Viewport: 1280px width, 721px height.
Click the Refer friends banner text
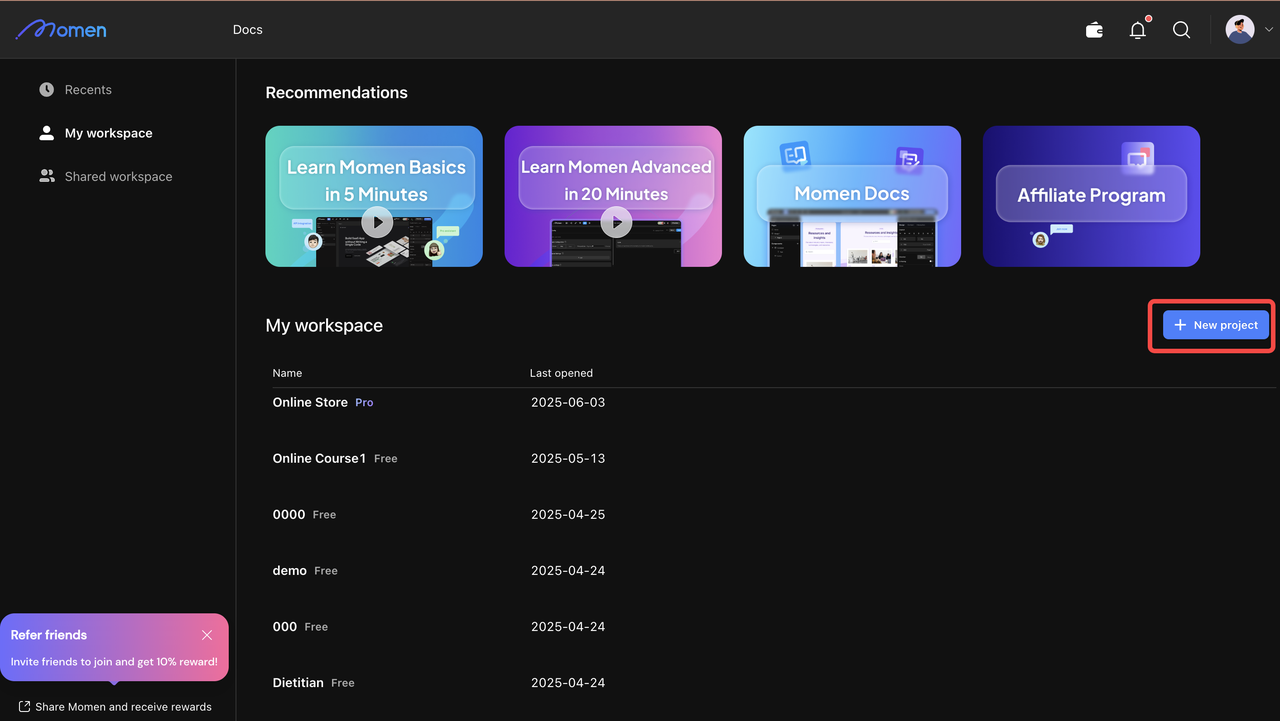(x=49, y=635)
